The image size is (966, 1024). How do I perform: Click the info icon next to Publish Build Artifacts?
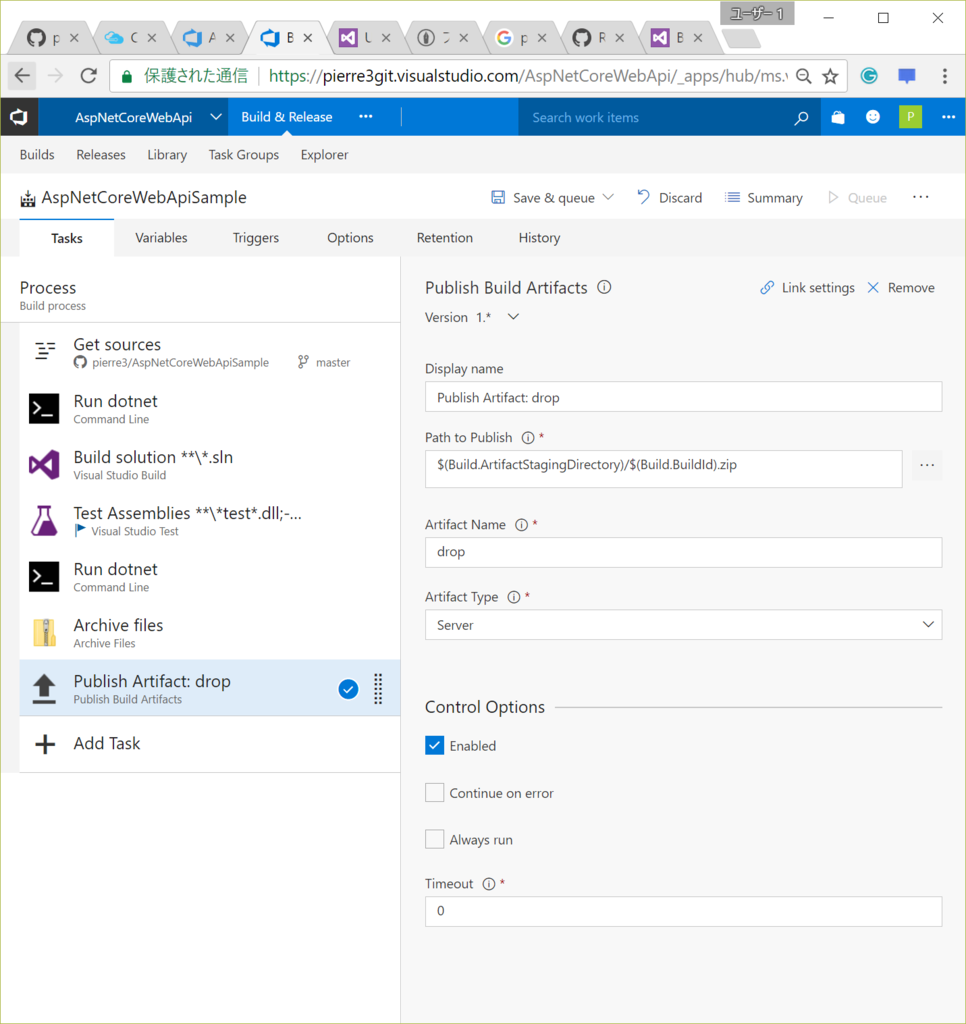tap(604, 287)
